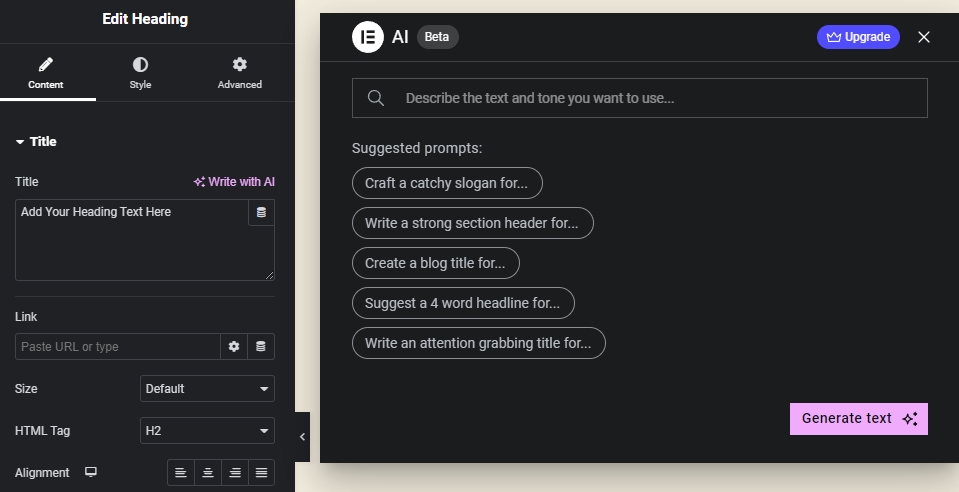The image size is (959, 492).
Task: Click the search magnifier icon in prompt box
Action: click(x=376, y=98)
